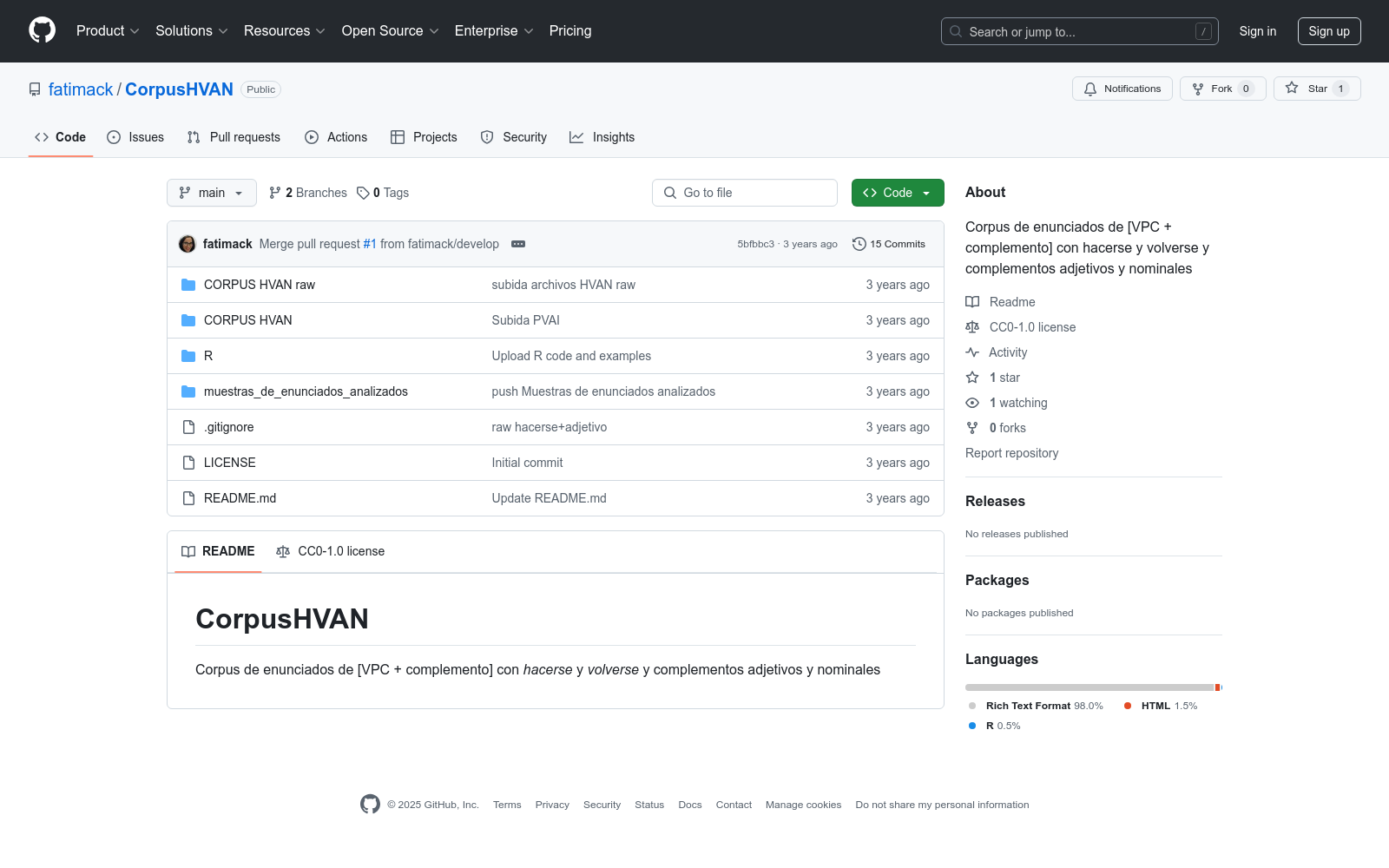The image size is (1389, 868).
Task: Open the CORPUS HVAN raw folder icon
Action: click(188, 285)
